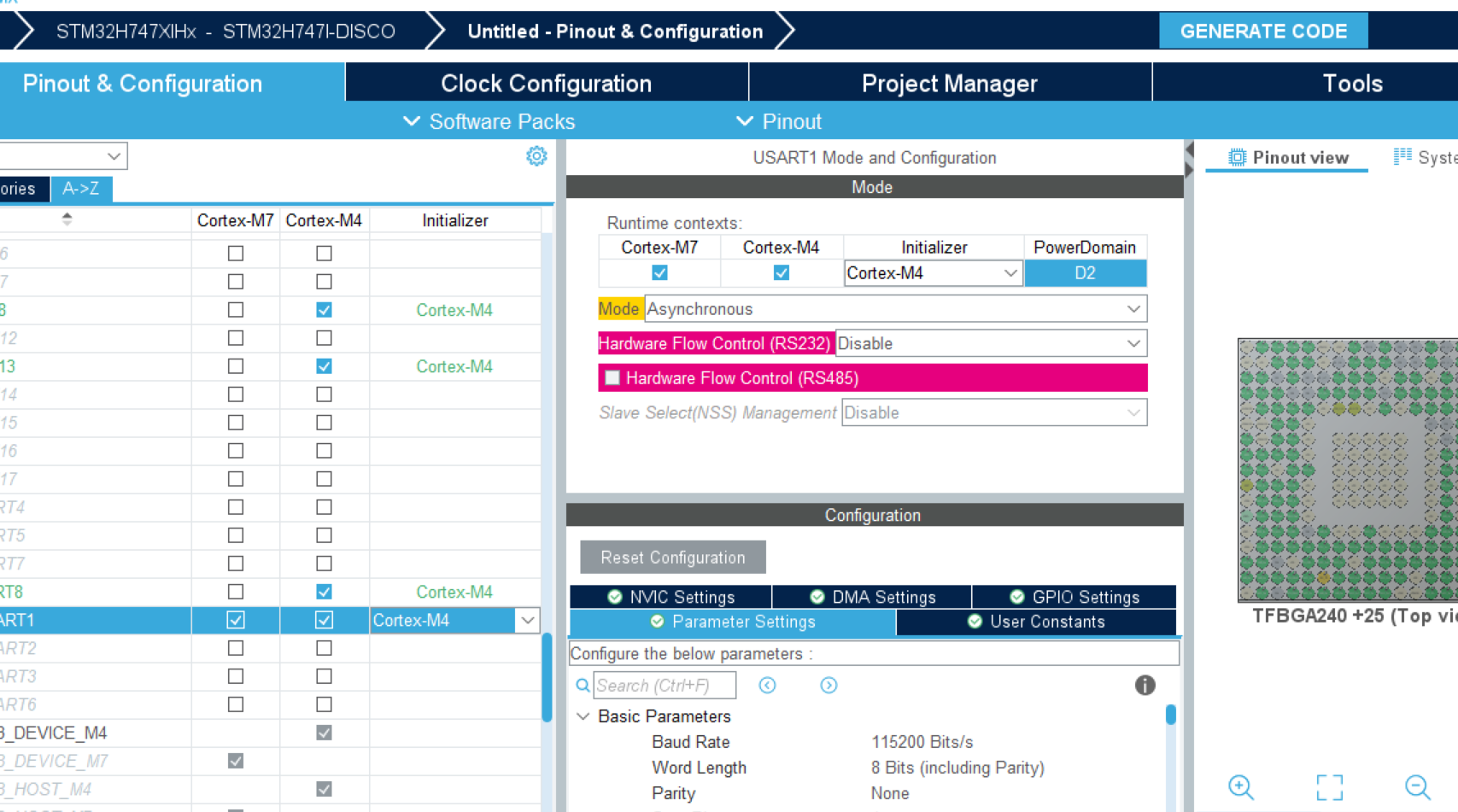Open the Mode dropdown set to Asynchronous
The image size is (1458, 812).
(x=895, y=309)
